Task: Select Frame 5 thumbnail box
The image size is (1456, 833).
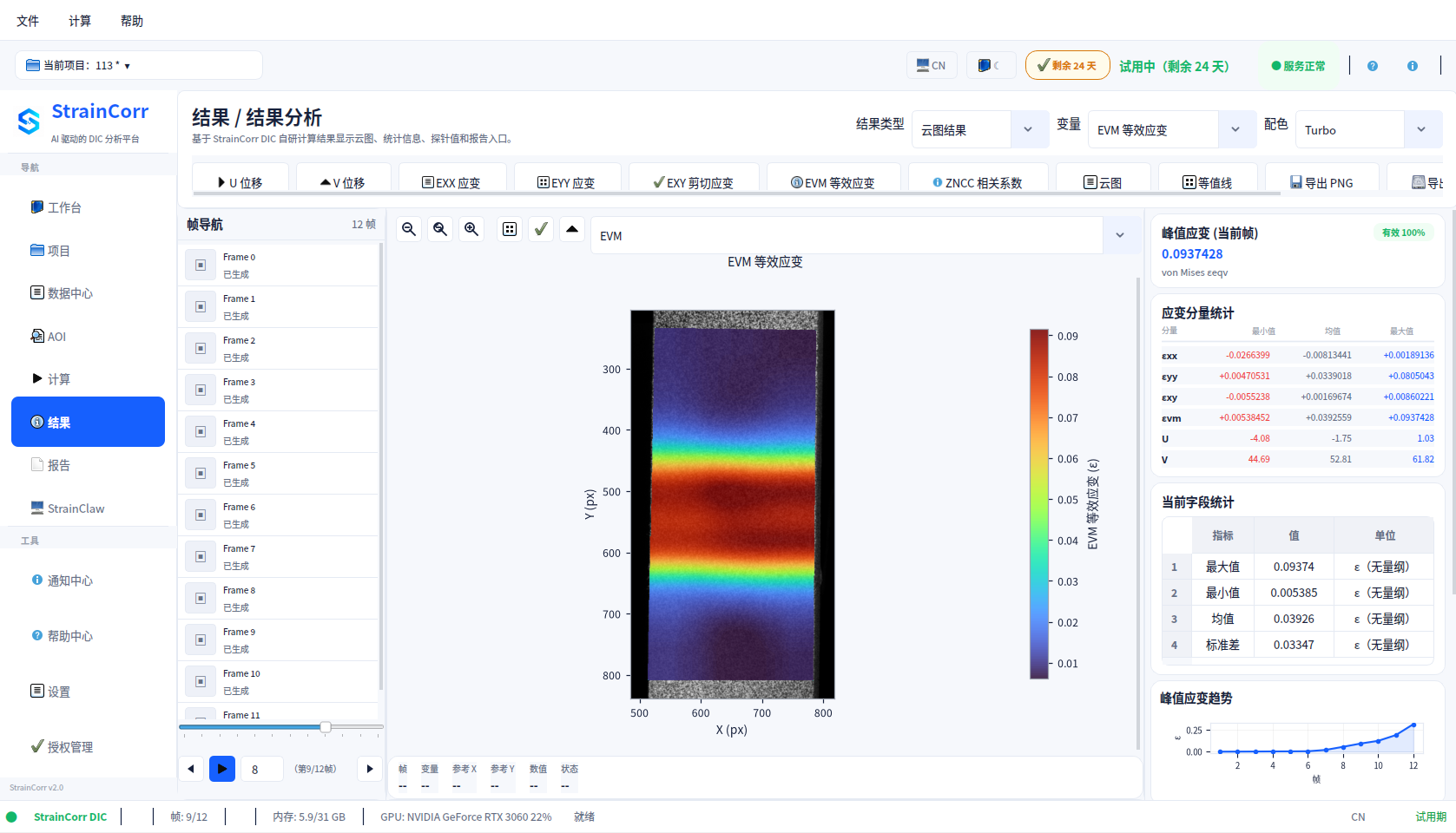Action: pos(201,474)
